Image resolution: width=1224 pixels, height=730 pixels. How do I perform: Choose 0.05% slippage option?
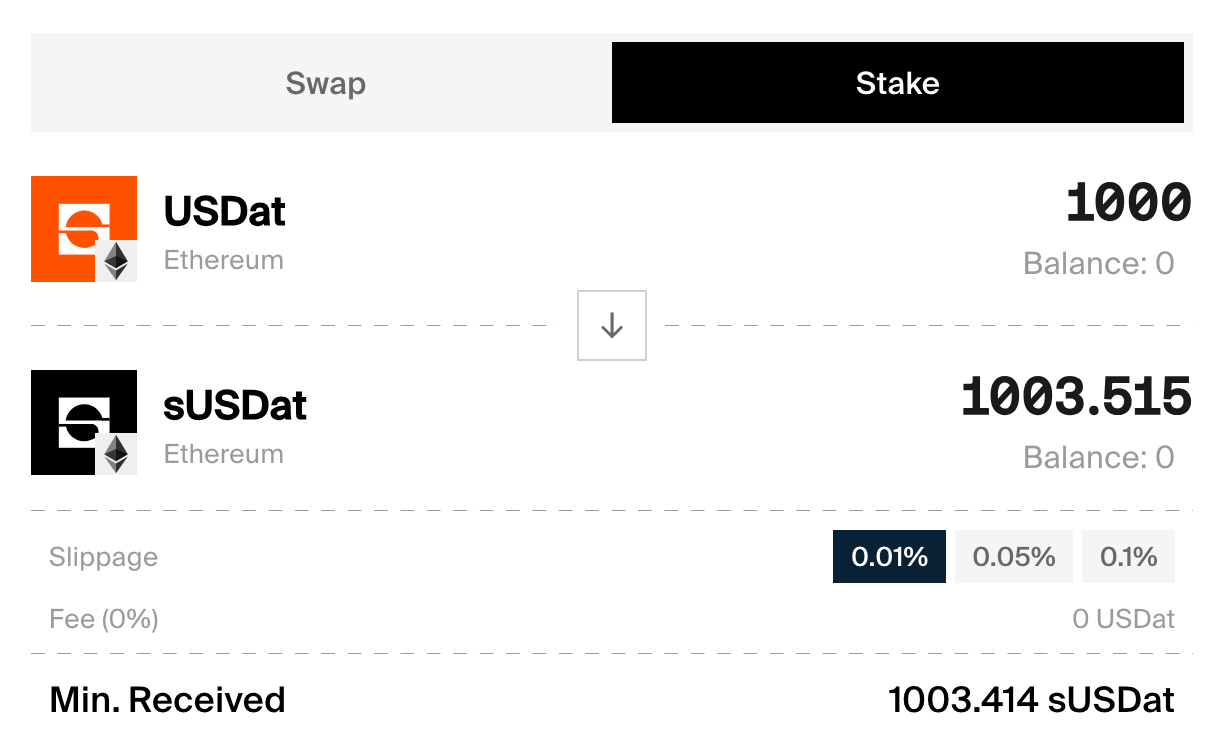coord(1014,557)
